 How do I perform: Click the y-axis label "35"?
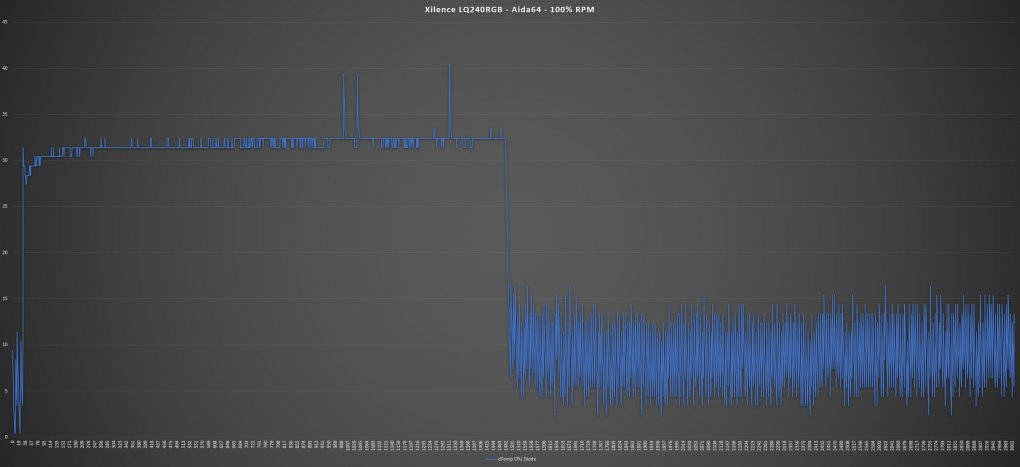pyautogui.click(x=5, y=114)
